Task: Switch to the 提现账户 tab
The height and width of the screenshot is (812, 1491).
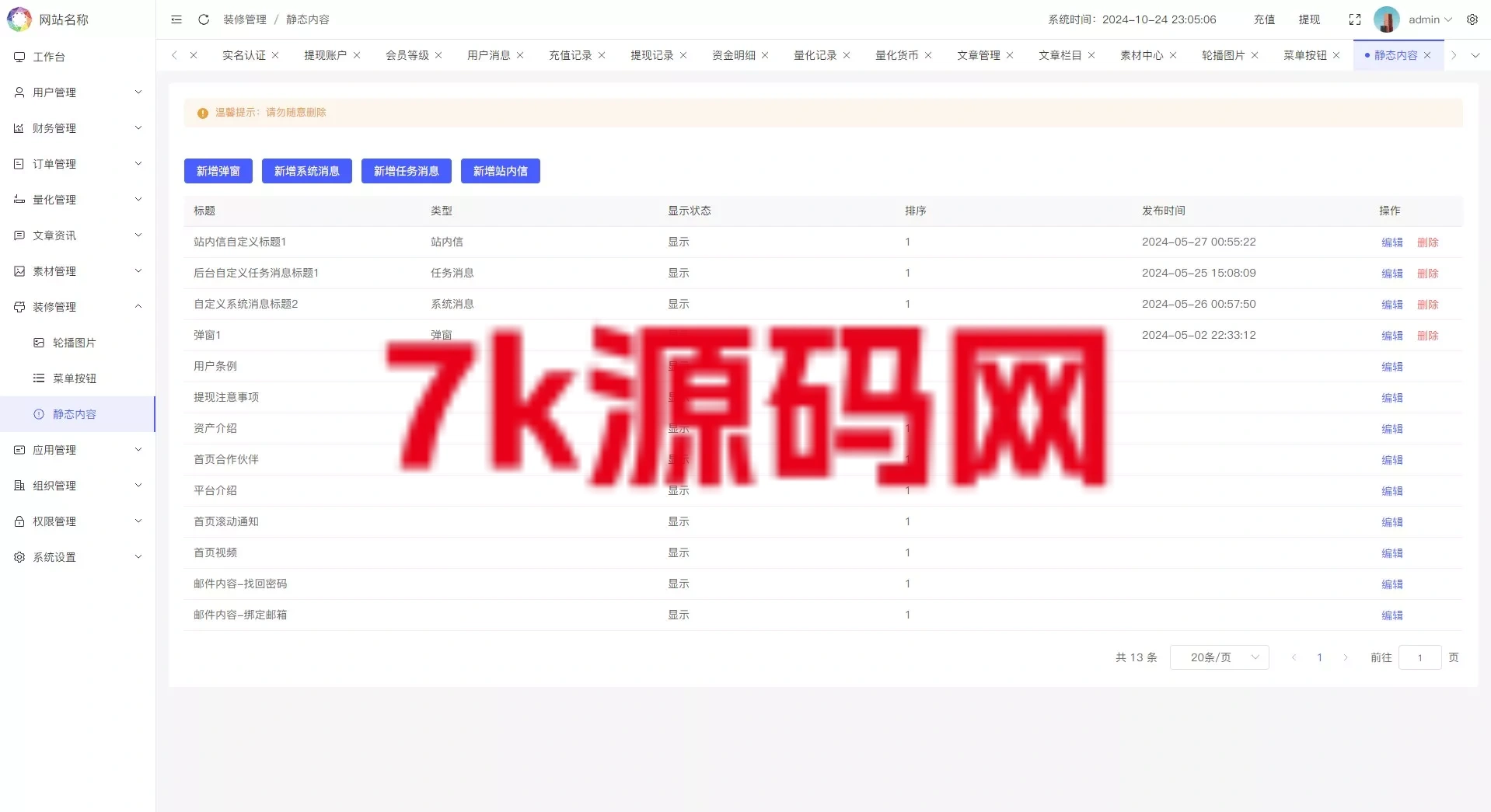Action: click(326, 55)
